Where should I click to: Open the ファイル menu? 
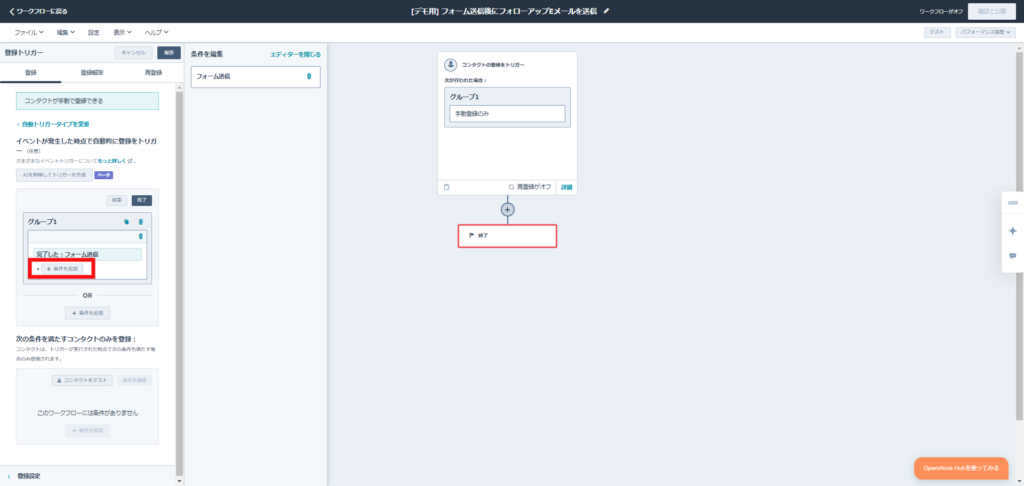(x=29, y=32)
